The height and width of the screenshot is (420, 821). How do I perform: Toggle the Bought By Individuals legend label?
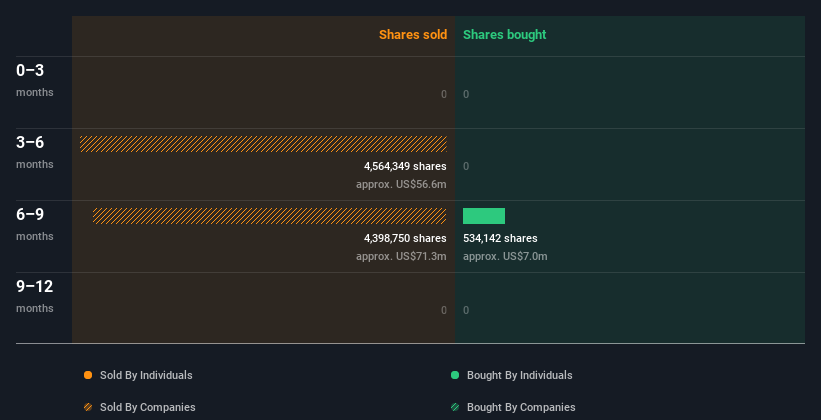[519, 375]
